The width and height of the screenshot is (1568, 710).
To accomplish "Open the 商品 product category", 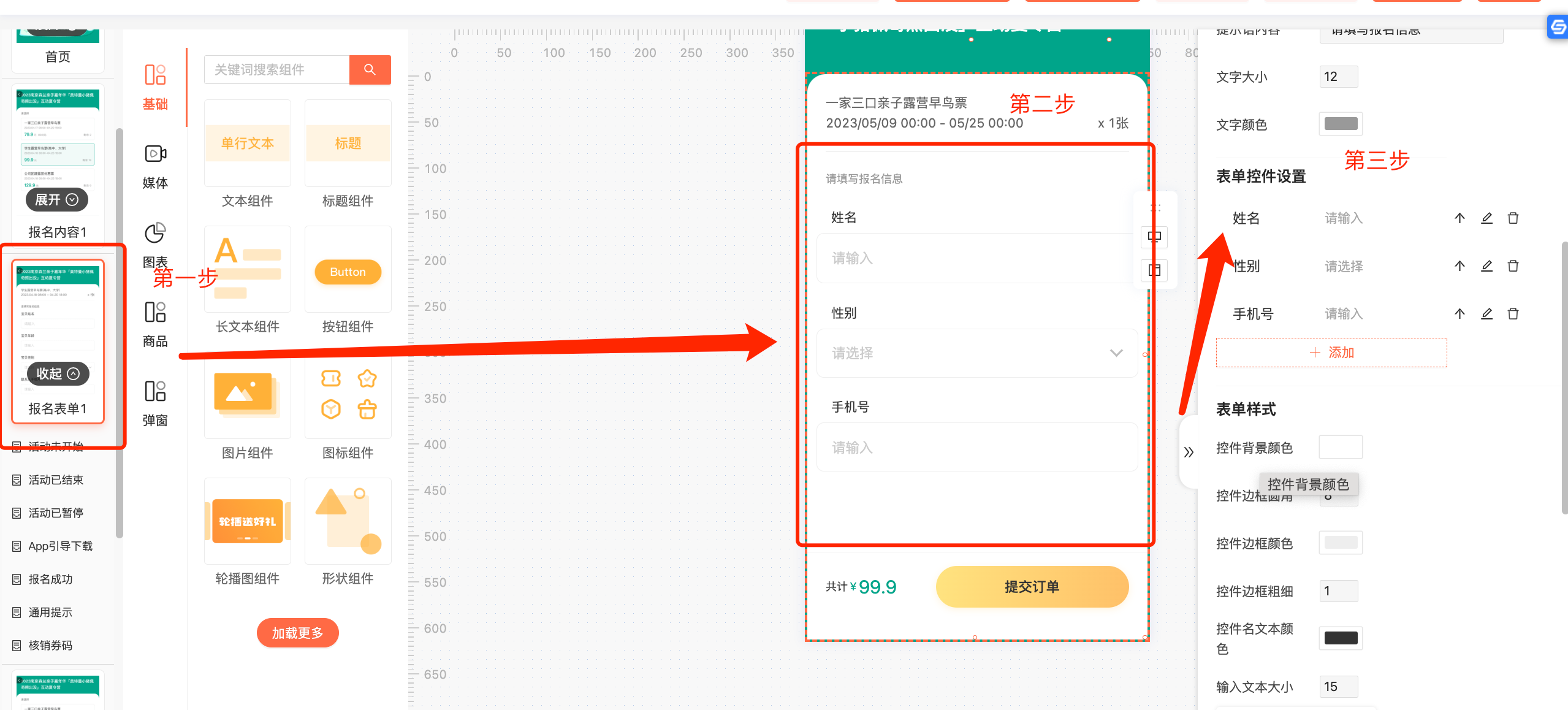I will (x=155, y=324).
